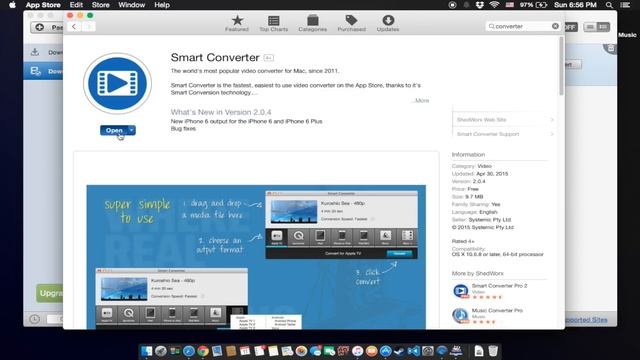This screenshot has height=360, width=640.
Task: Open Finder from the Dock
Action: [x=146, y=351]
